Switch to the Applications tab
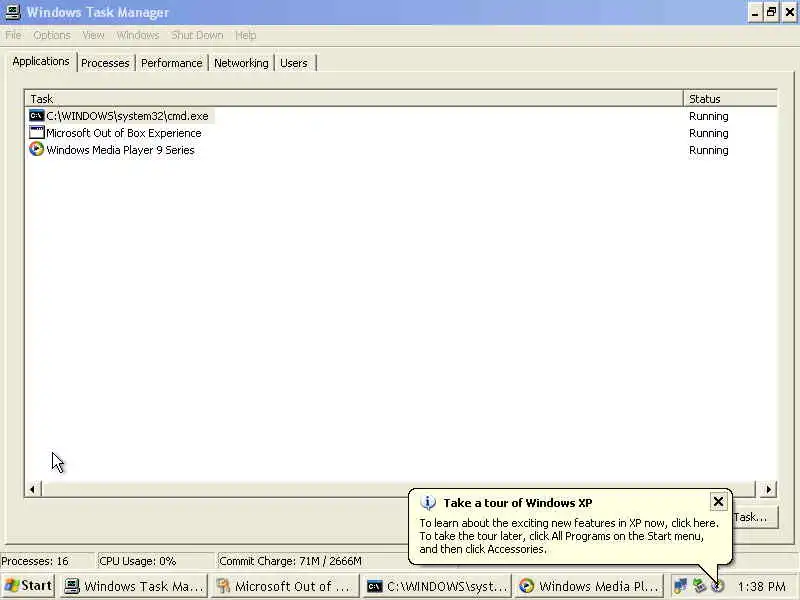Screen dimensions: 800x600 point(41,61)
